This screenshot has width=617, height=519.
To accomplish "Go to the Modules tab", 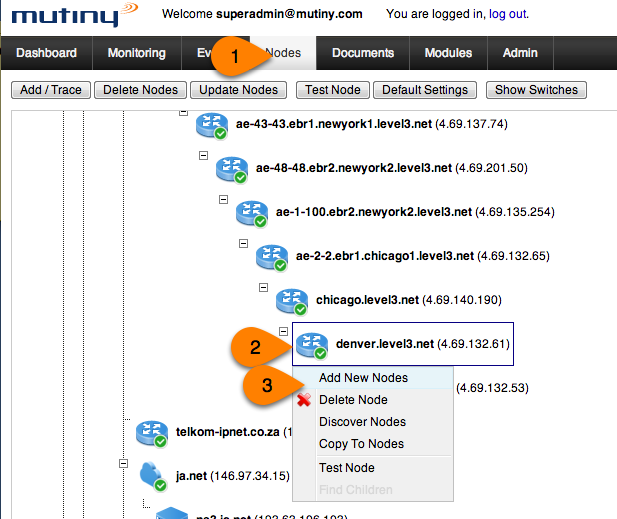I will pyautogui.click(x=448, y=53).
